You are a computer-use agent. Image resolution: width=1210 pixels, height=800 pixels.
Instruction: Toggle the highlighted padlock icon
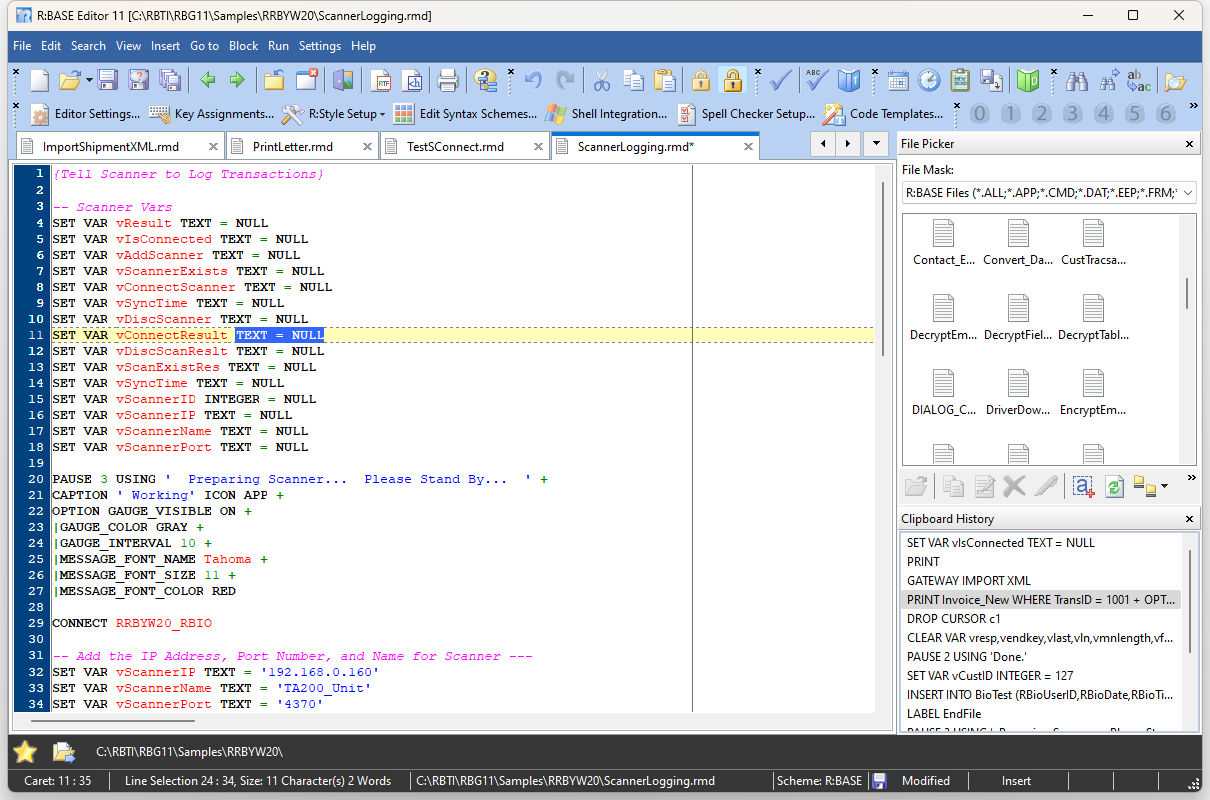[733, 80]
